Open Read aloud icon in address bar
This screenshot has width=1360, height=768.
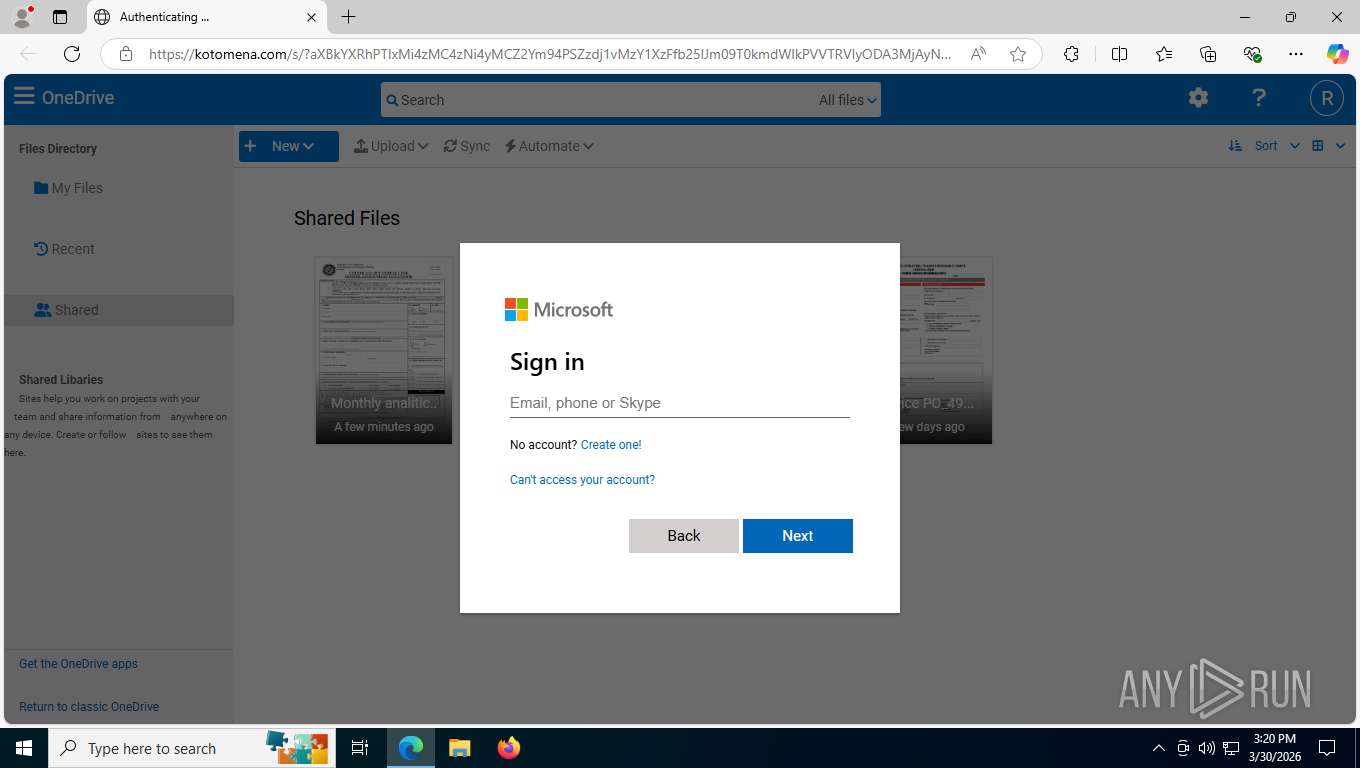click(979, 54)
